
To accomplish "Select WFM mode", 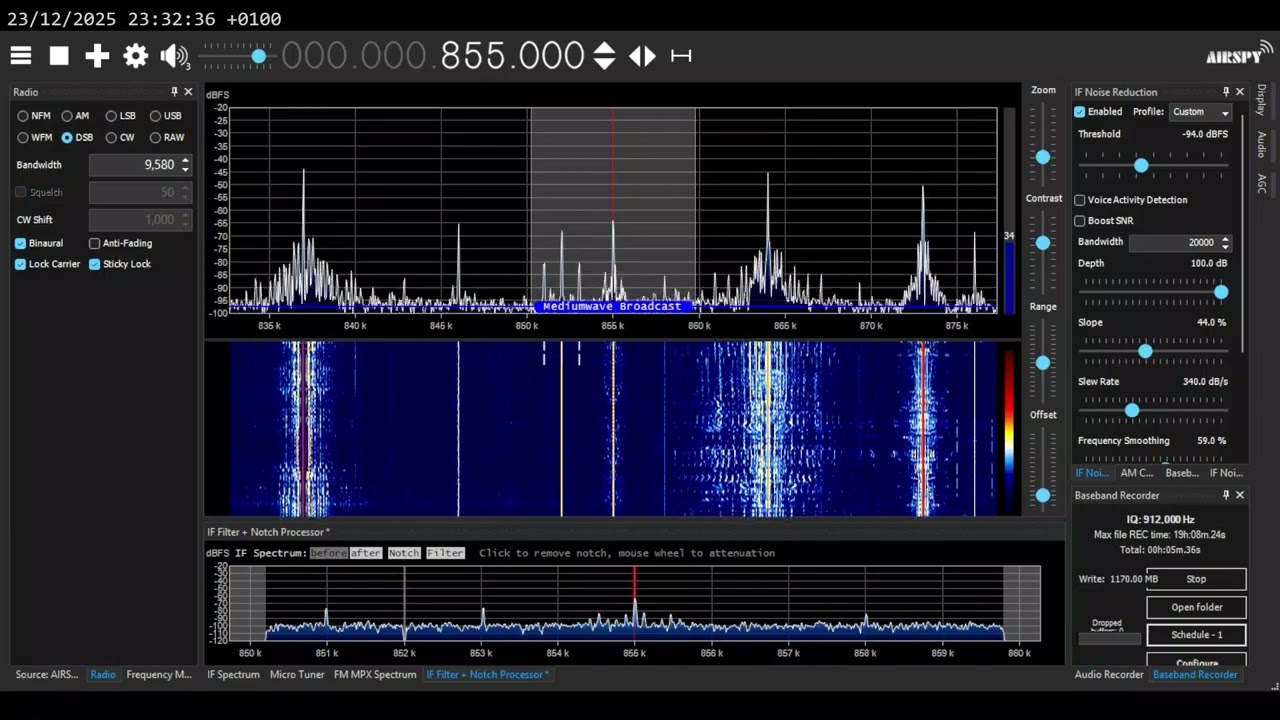I will [35, 137].
